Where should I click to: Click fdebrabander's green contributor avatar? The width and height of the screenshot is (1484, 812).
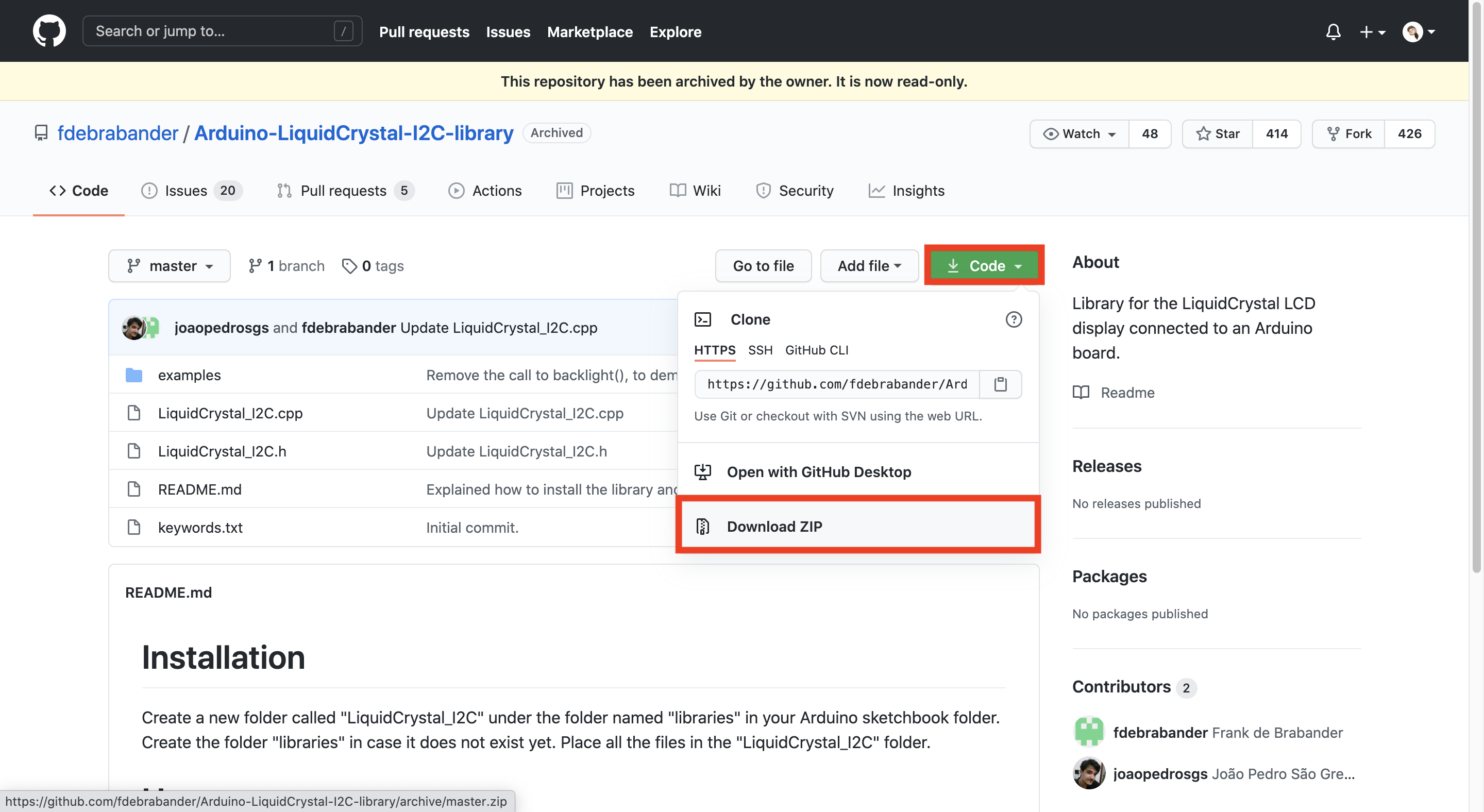(1088, 732)
